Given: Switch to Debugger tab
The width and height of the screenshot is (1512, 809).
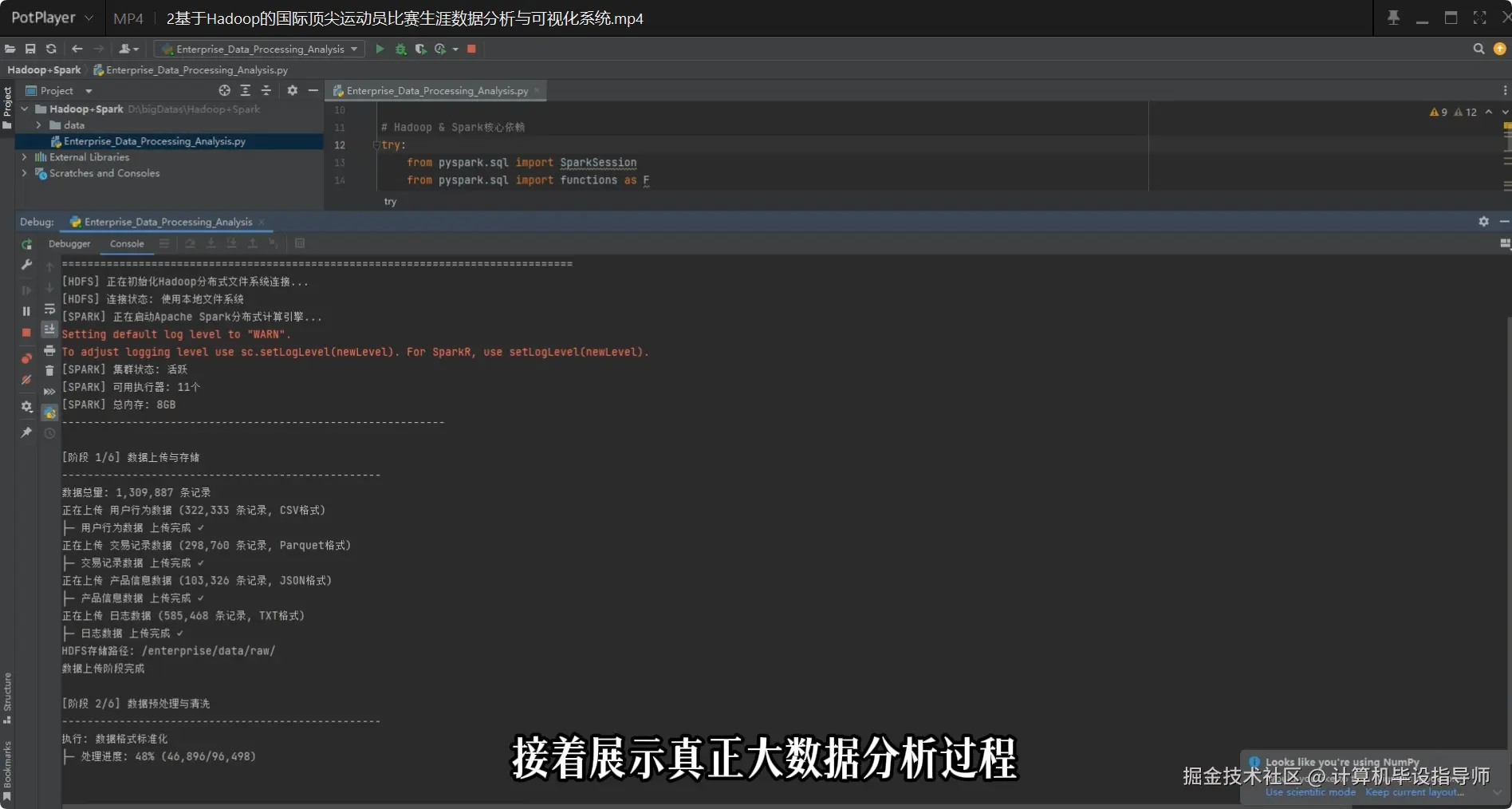Looking at the screenshot, I should point(69,243).
